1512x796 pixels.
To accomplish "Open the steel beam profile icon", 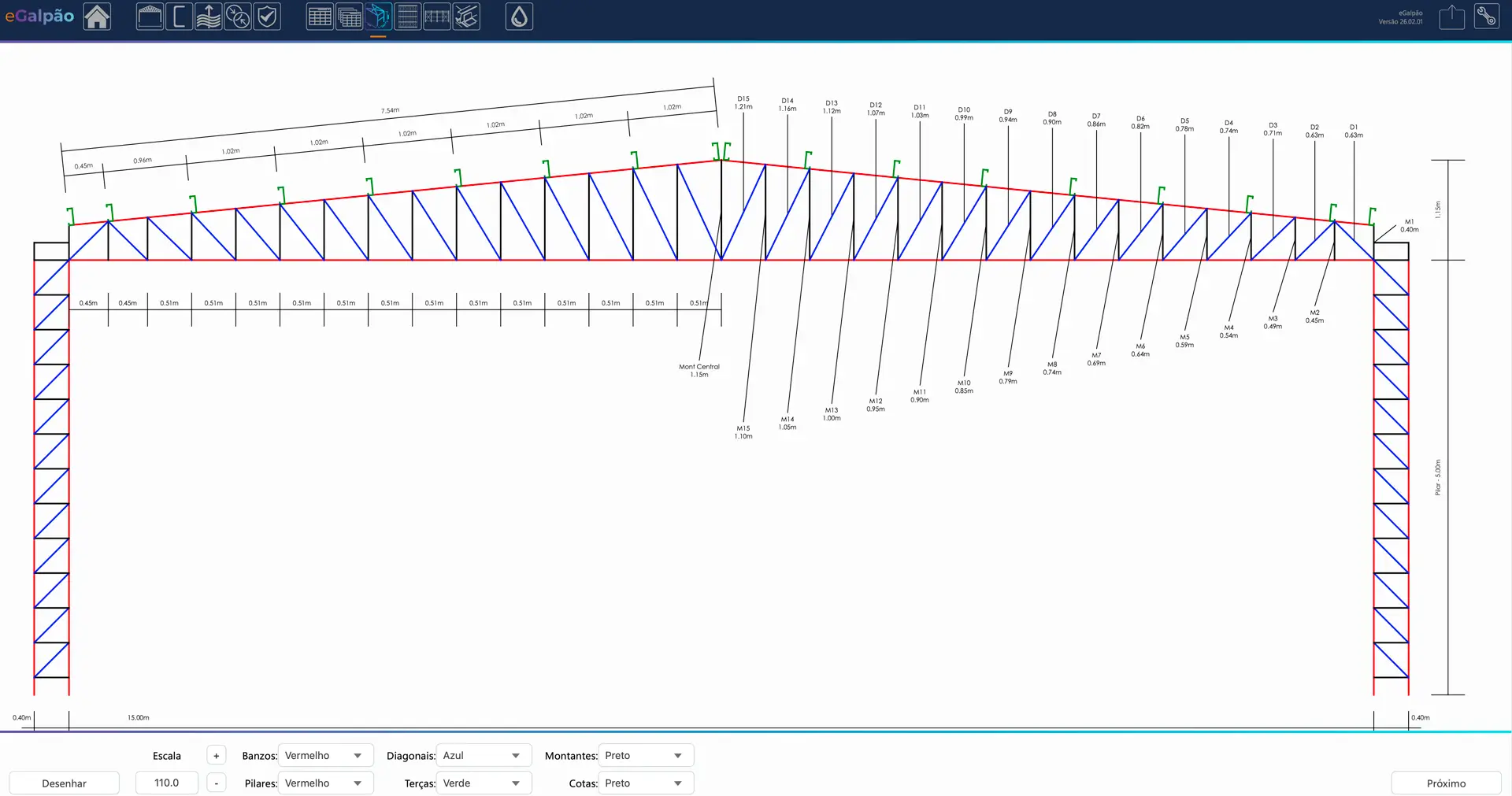I will (466, 17).
